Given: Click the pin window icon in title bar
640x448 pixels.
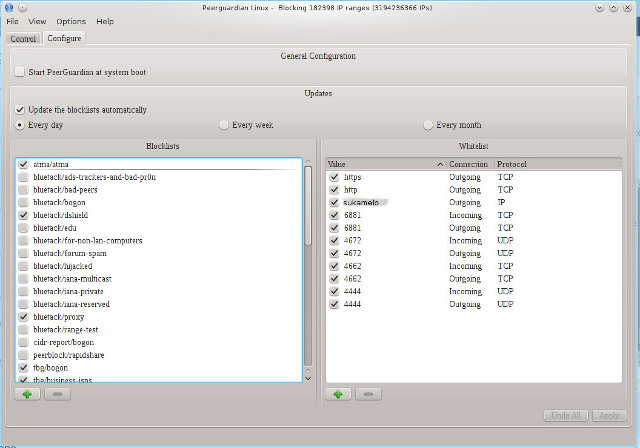Looking at the screenshot, I should click(x=23, y=7).
